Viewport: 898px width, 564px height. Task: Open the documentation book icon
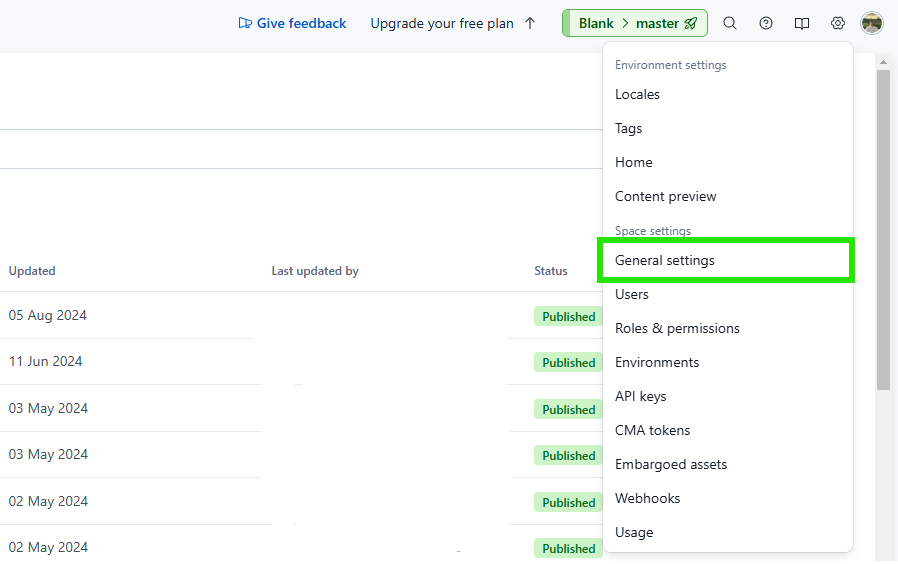tap(802, 23)
